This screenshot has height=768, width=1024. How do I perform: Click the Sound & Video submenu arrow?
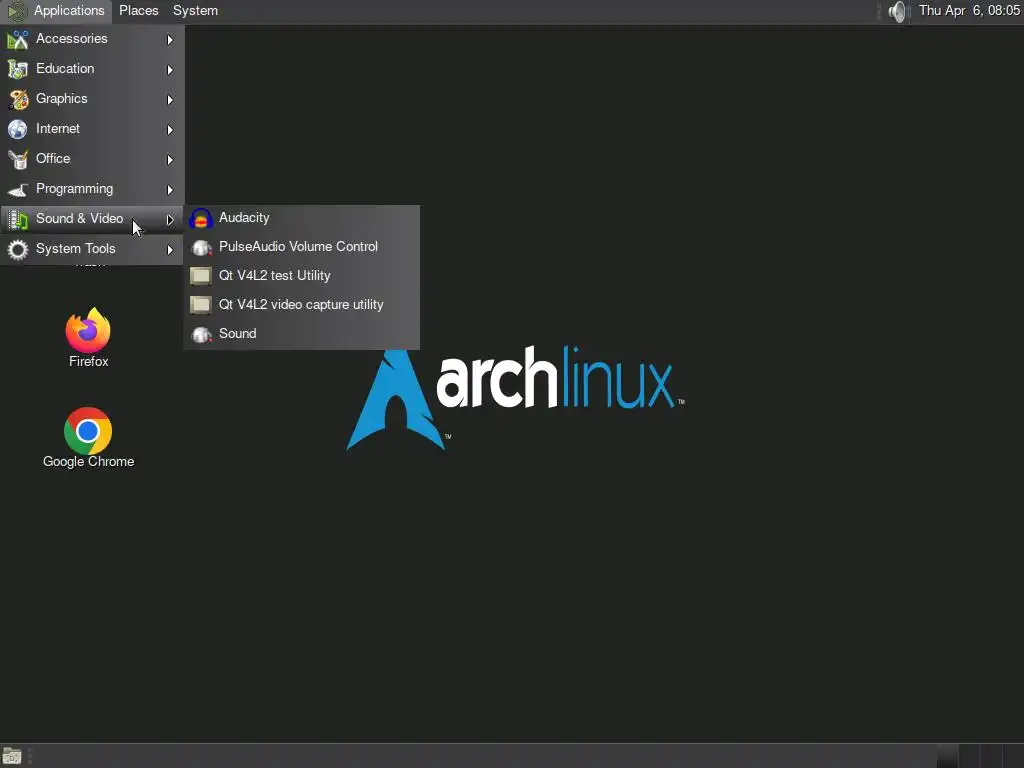(x=170, y=220)
